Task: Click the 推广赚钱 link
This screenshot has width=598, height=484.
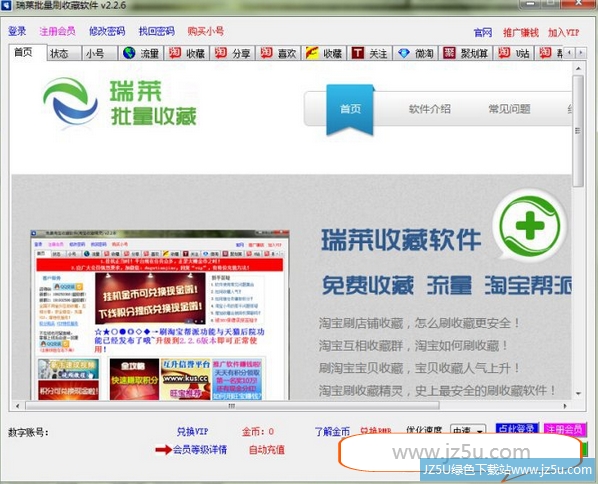Action: [521, 33]
